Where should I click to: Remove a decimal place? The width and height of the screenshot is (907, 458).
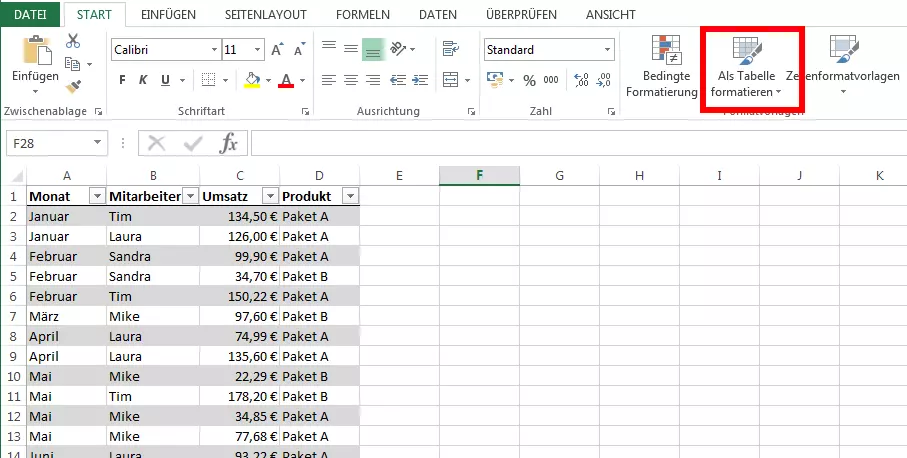coord(603,80)
